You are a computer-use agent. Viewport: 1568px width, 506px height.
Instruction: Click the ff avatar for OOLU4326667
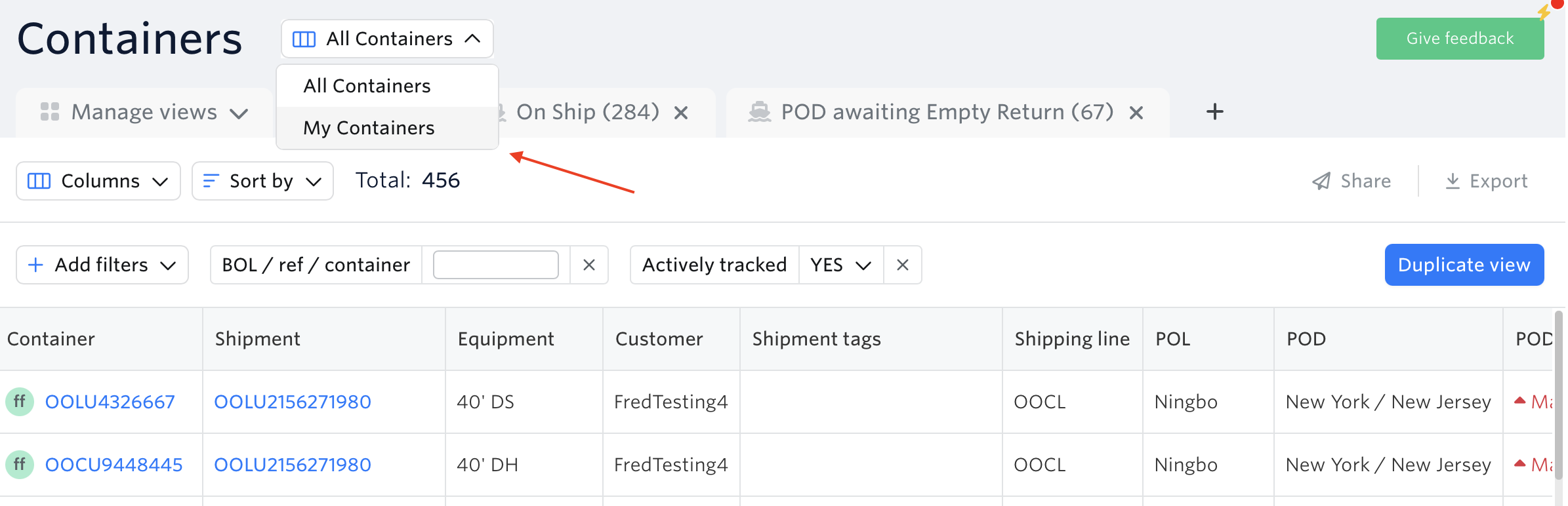tap(20, 401)
